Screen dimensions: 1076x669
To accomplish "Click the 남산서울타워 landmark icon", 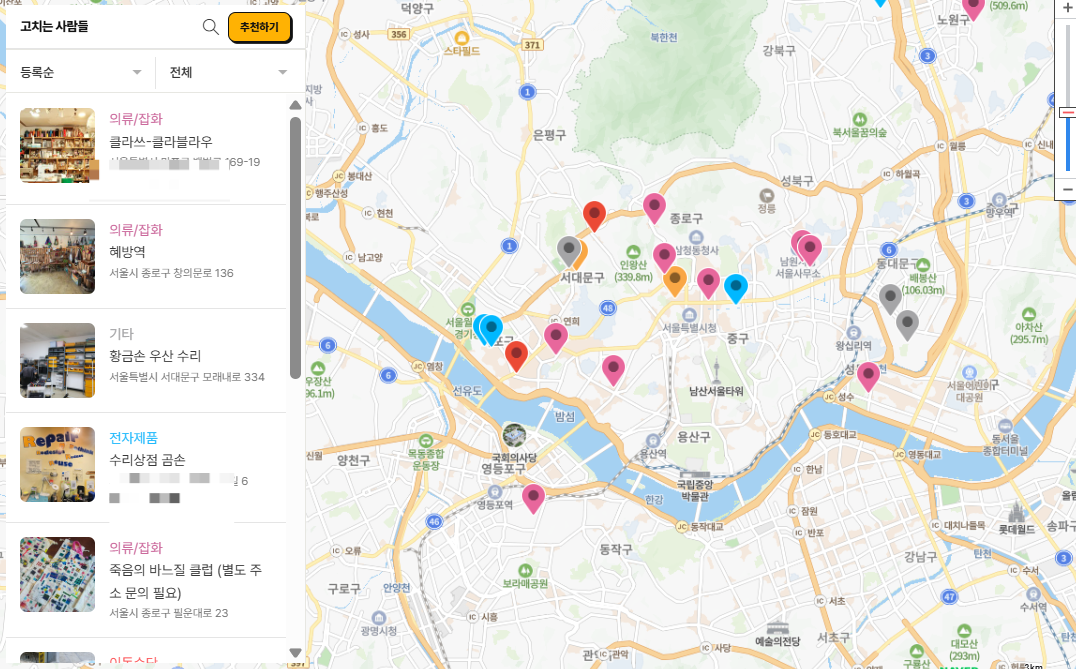I will [716, 371].
